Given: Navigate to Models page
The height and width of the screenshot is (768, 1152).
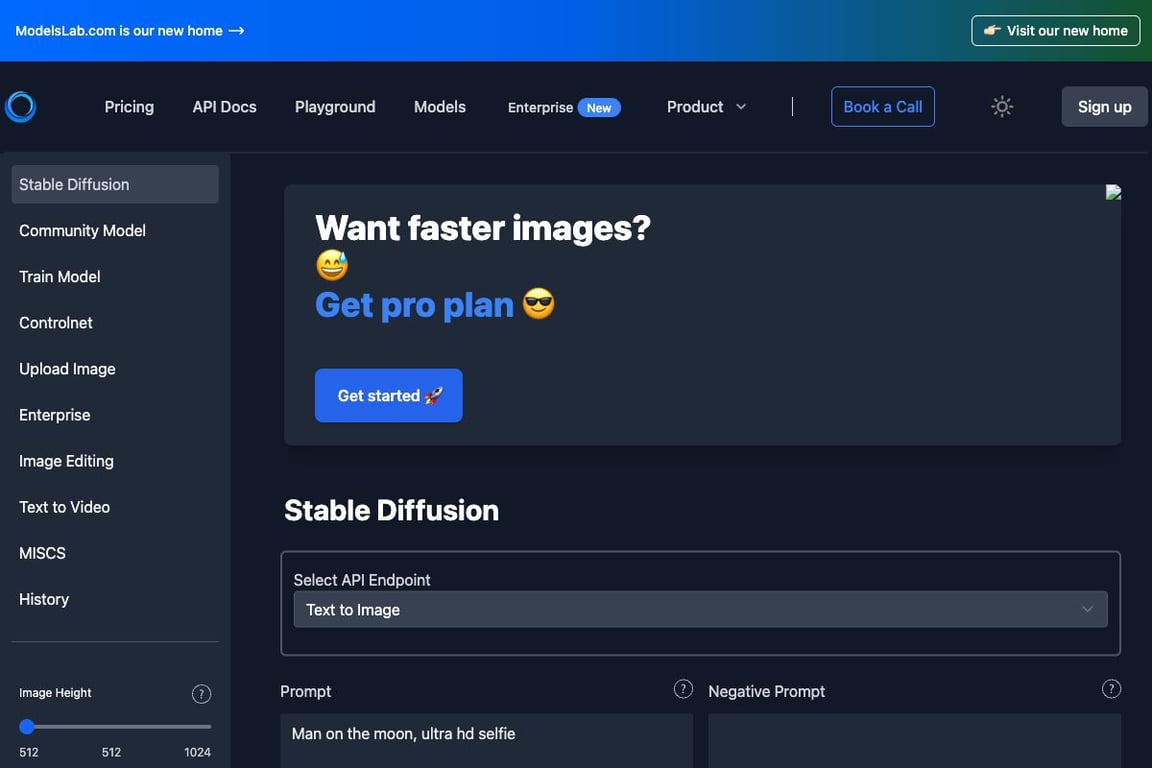Looking at the screenshot, I should pos(439,107).
